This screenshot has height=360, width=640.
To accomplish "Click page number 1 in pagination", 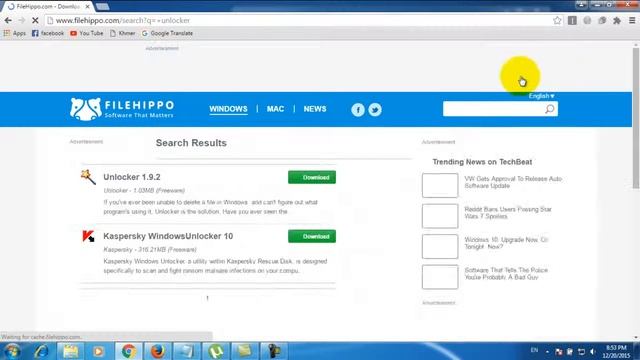I will point(207,298).
